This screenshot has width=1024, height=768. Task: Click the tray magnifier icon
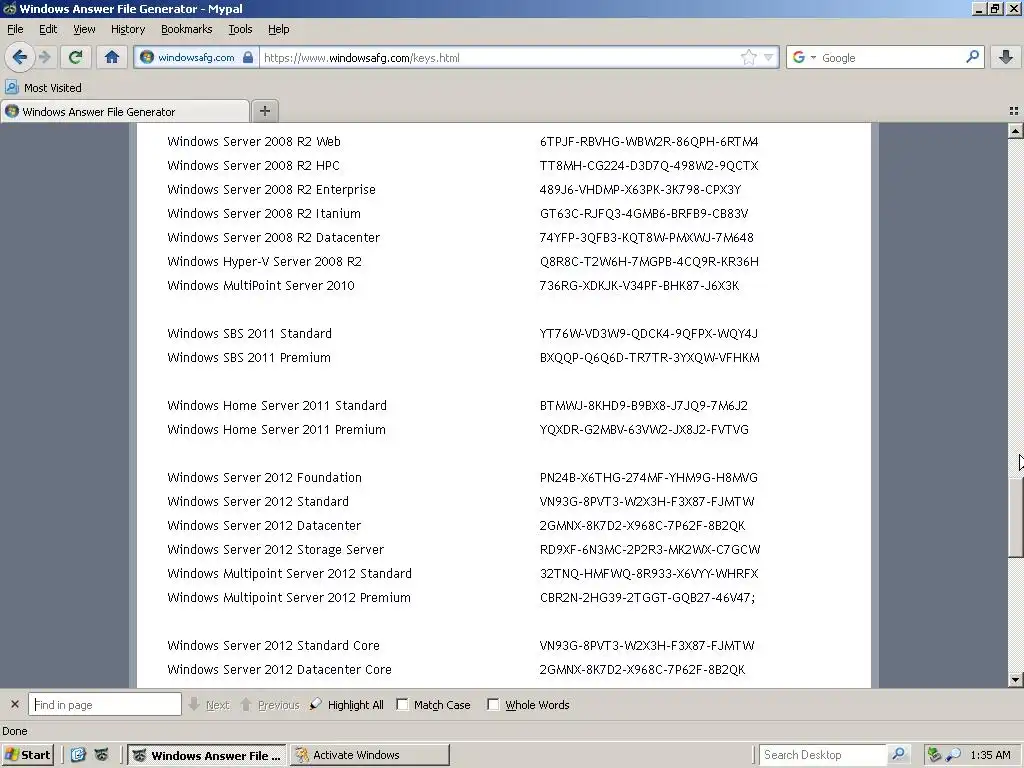pos(953,755)
